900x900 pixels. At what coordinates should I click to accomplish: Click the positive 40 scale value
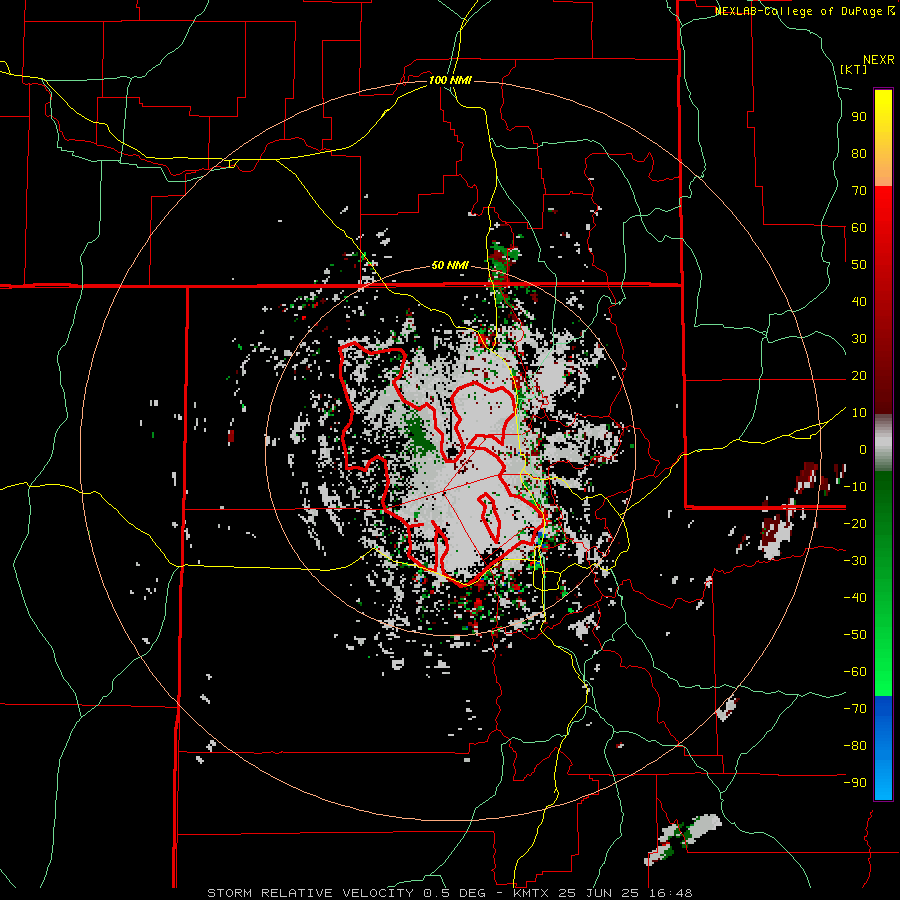click(859, 302)
